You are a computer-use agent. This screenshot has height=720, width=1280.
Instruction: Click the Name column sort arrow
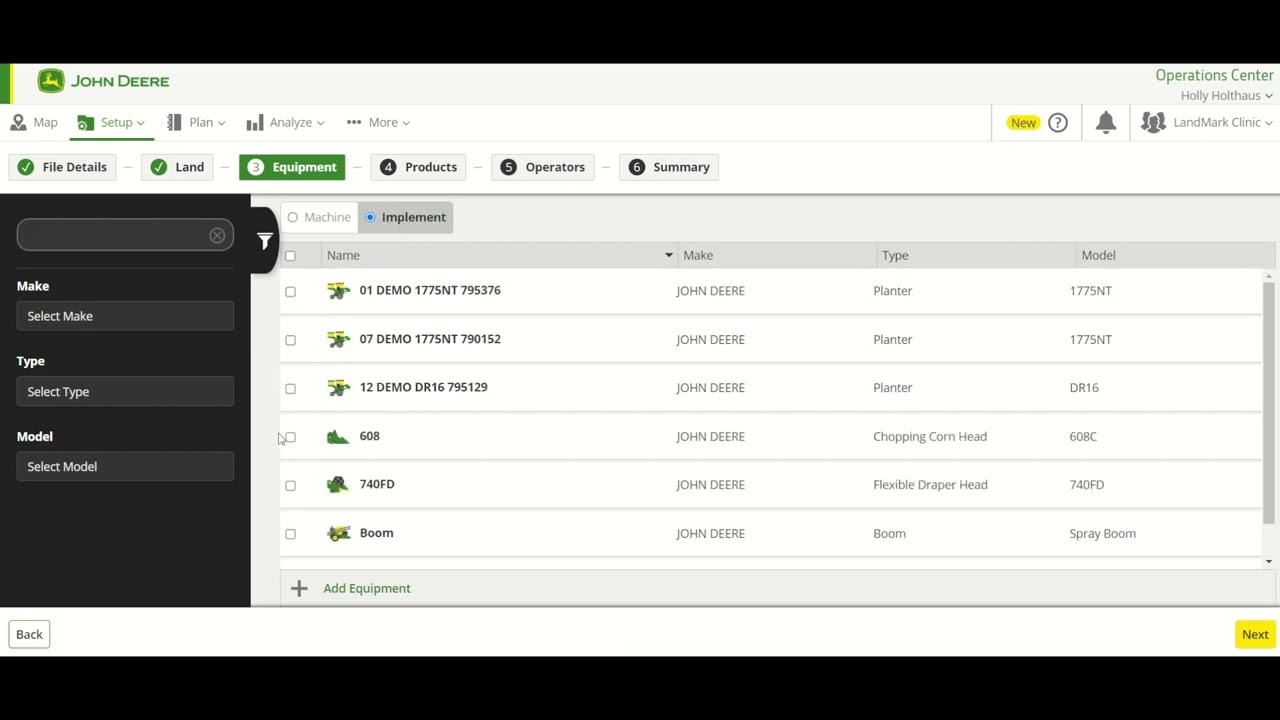click(669, 255)
